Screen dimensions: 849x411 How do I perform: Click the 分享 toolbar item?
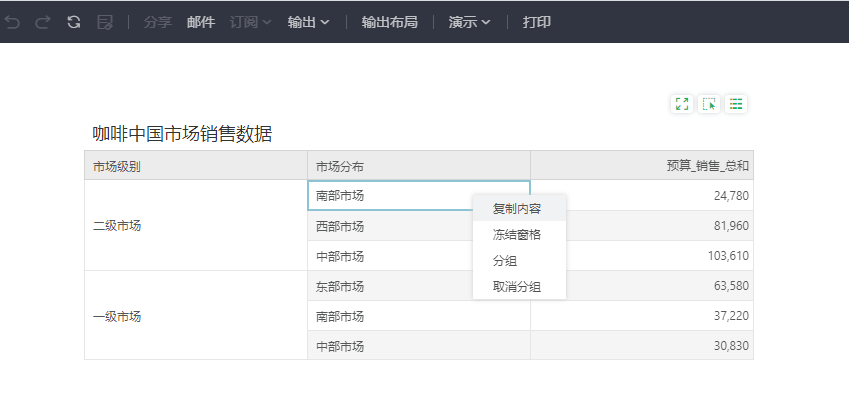click(x=157, y=21)
